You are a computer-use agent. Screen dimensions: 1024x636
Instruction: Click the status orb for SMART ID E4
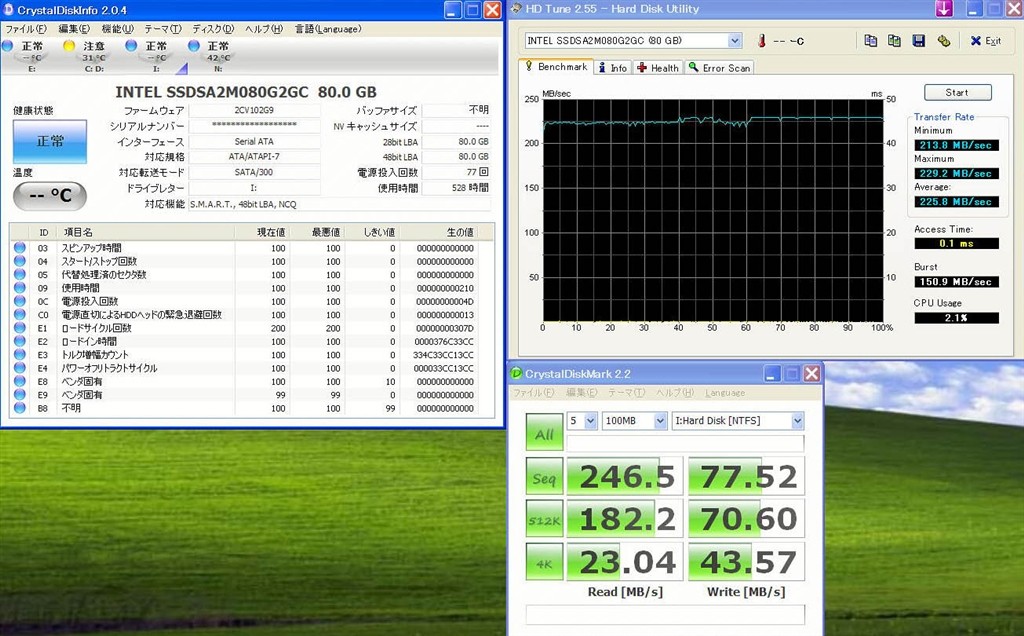(x=20, y=368)
